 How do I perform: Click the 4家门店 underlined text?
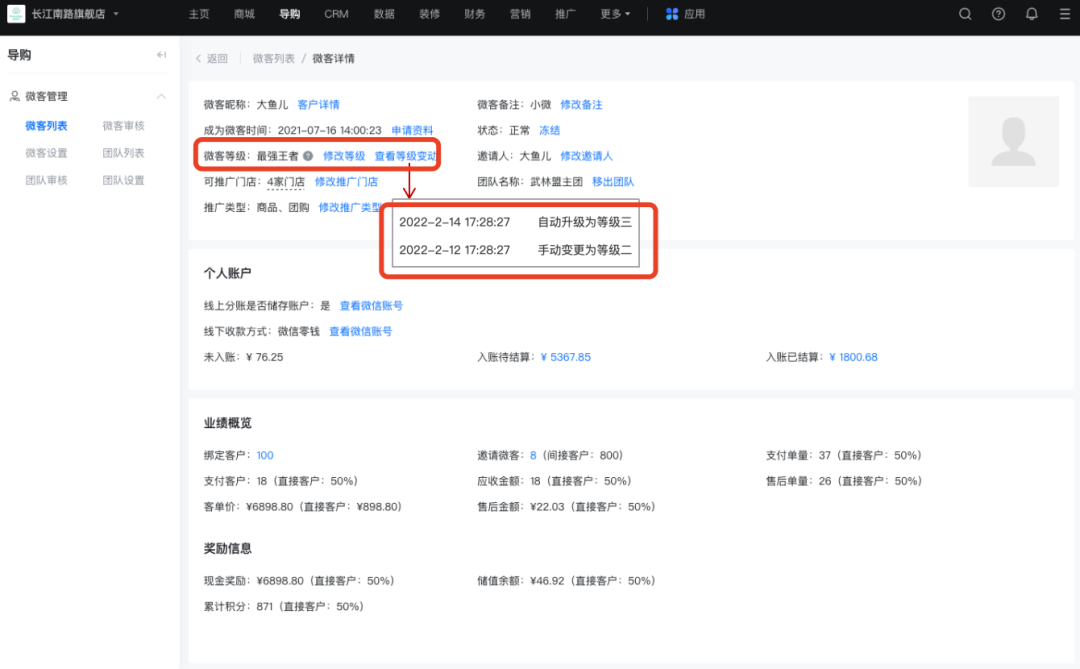(285, 182)
